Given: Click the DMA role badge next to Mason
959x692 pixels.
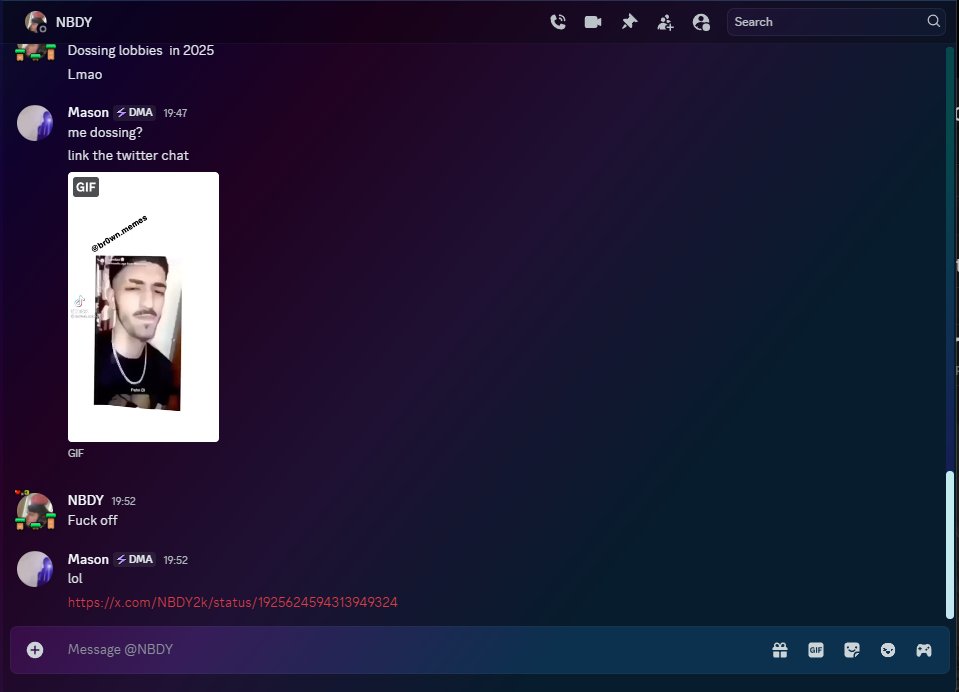Looking at the screenshot, I should 135,559.
